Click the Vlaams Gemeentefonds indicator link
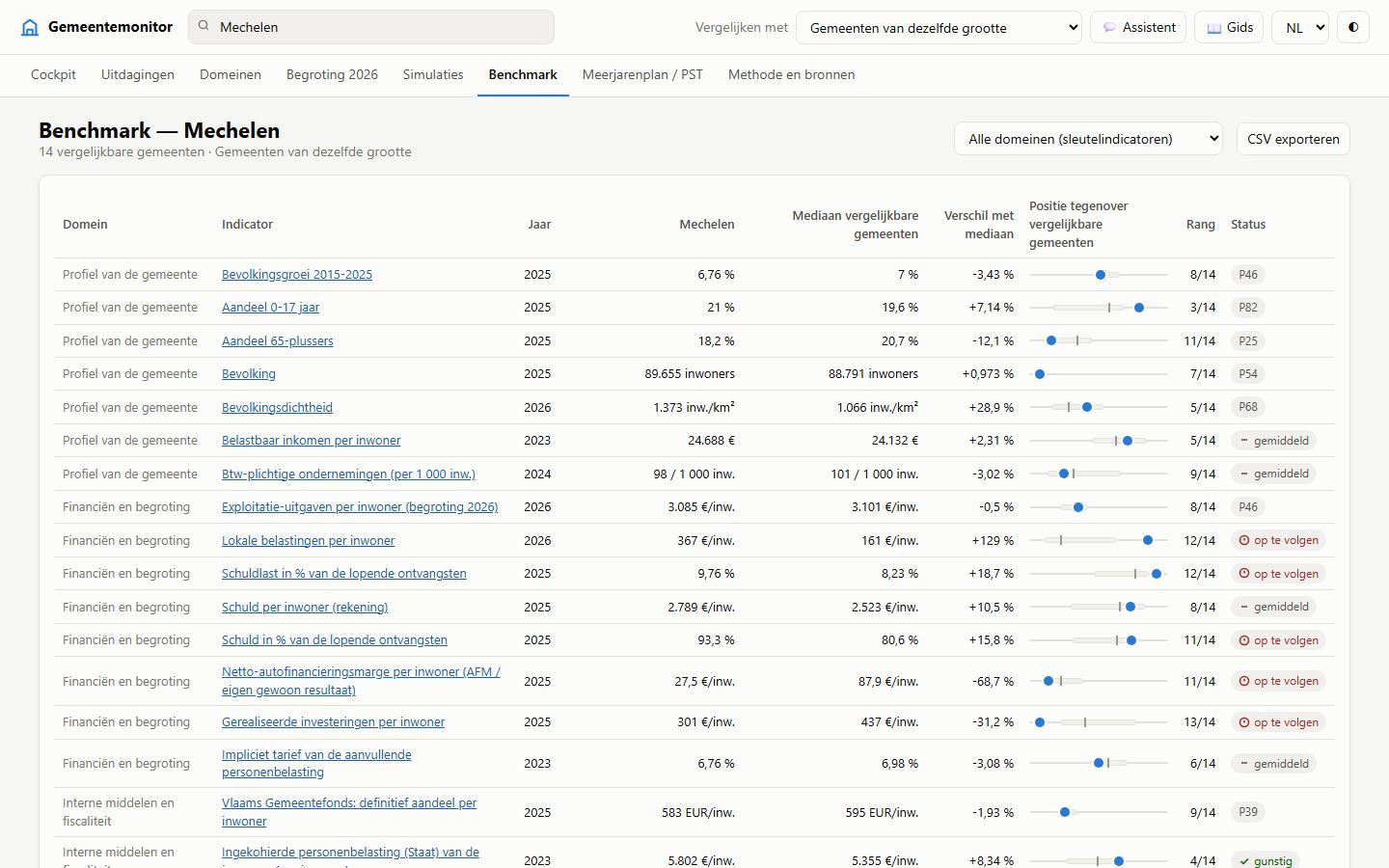 (x=349, y=812)
